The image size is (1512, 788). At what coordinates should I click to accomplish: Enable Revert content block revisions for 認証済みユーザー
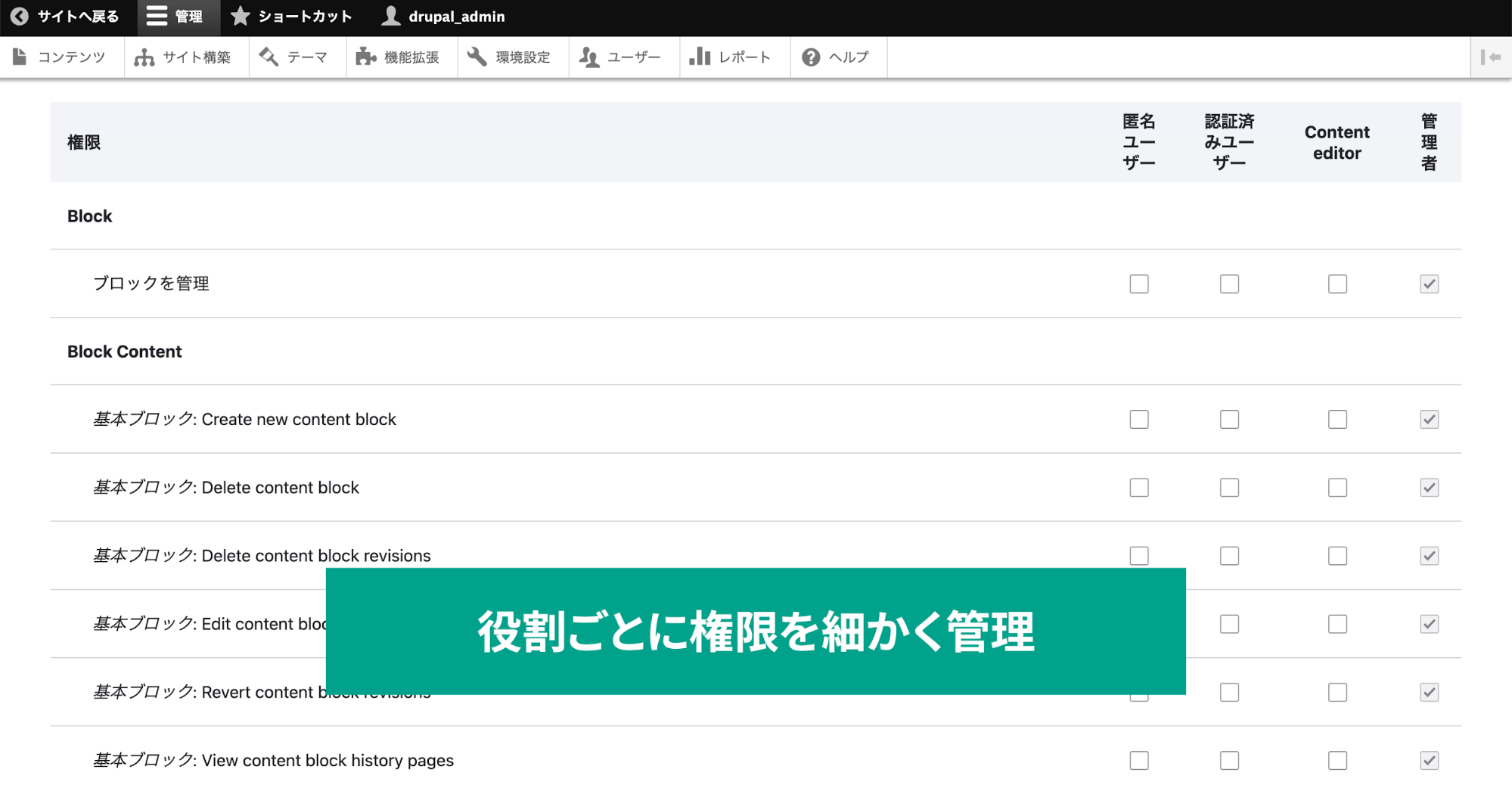[1229, 692]
